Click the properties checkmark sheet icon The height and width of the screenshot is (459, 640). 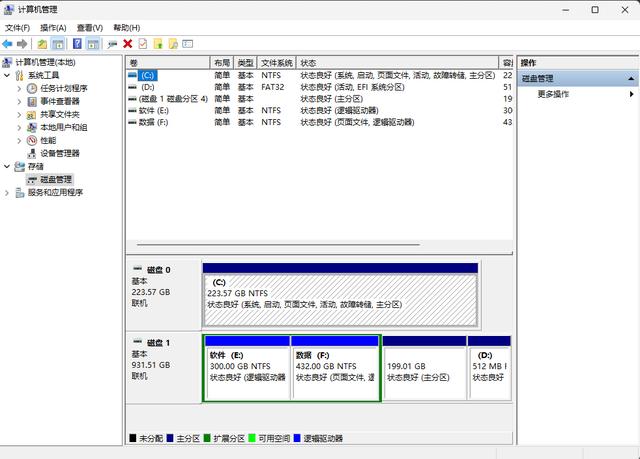[x=142, y=44]
